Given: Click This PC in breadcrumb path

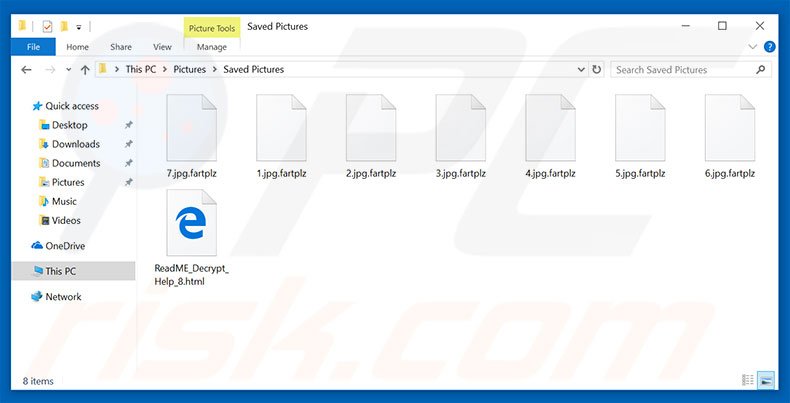Looking at the screenshot, I should (x=141, y=70).
